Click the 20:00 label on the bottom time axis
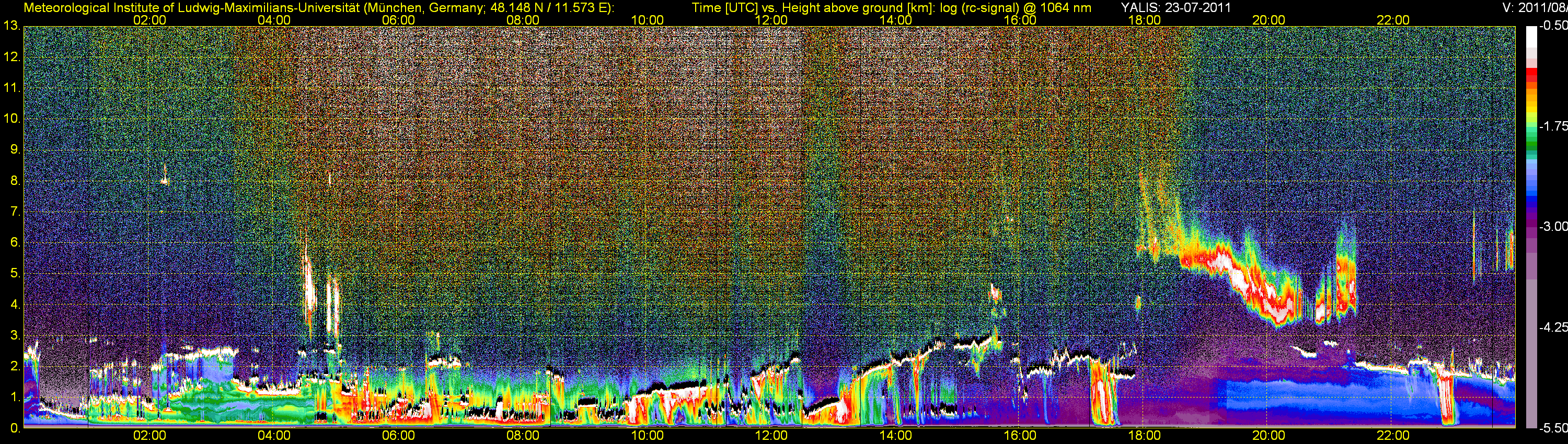The image size is (1568, 444). pos(1269,436)
